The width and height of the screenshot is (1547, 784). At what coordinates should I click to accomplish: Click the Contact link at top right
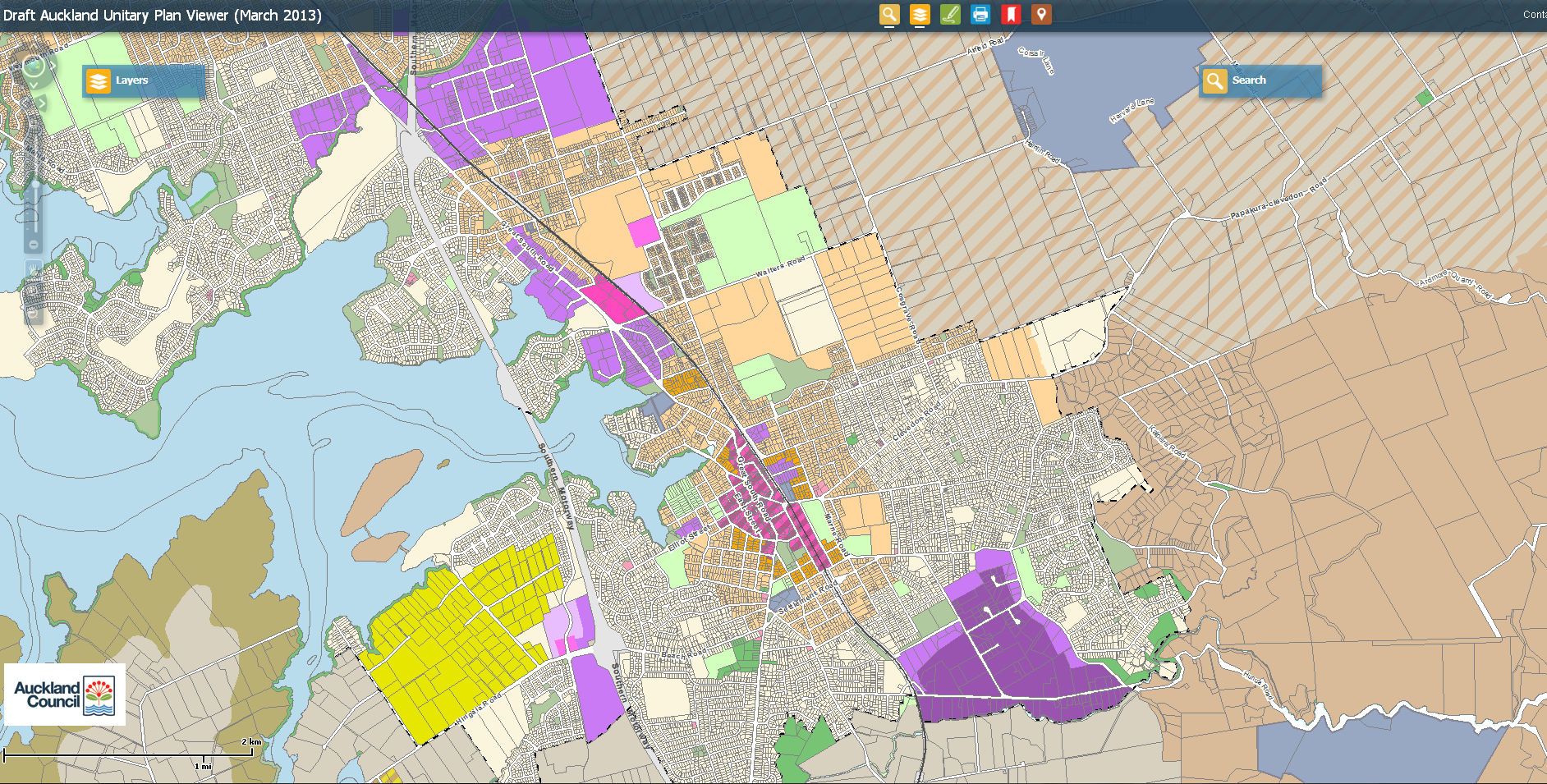pyautogui.click(x=1534, y=14)
